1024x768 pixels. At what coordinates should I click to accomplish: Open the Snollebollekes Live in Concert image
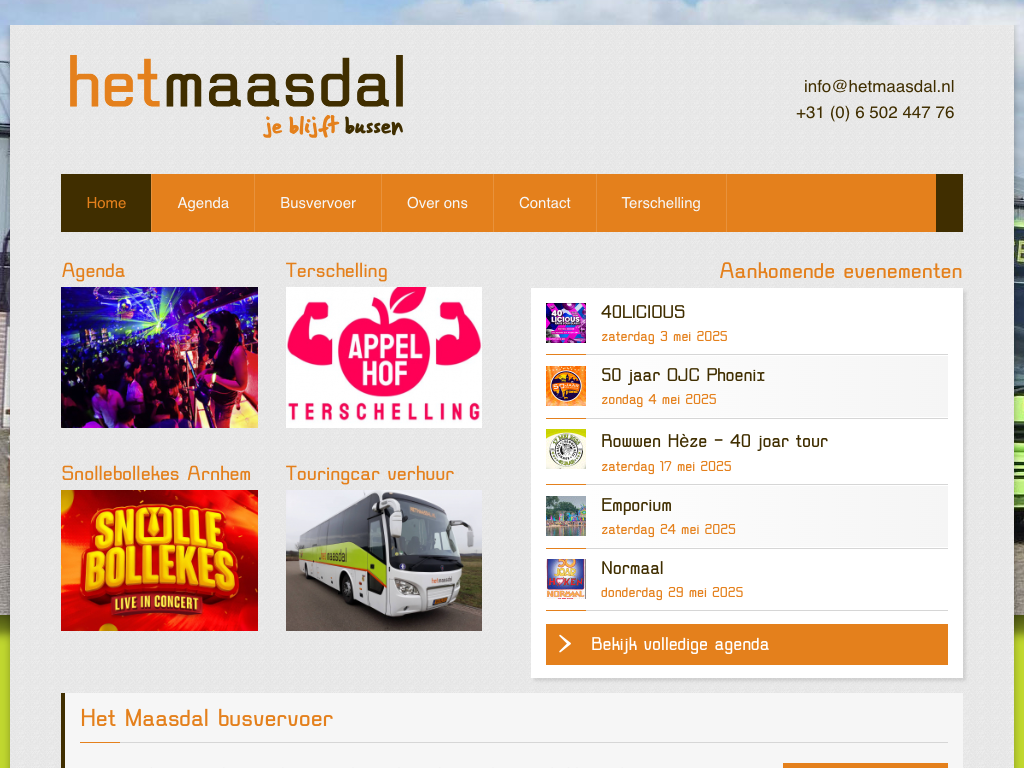[159, 560]
